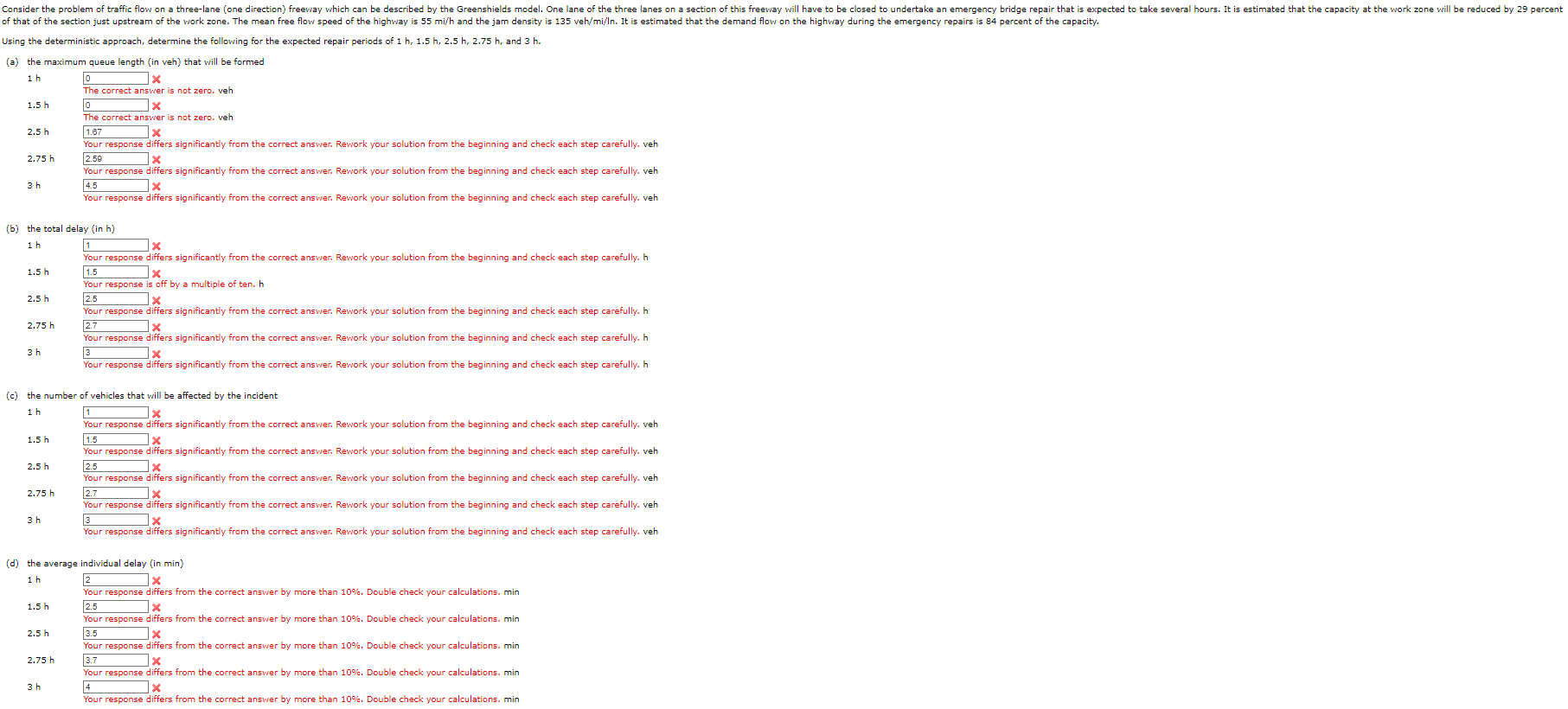
Task: Click incorrect mark beside vehicles affected 3 h
Action: coord(157,521)
